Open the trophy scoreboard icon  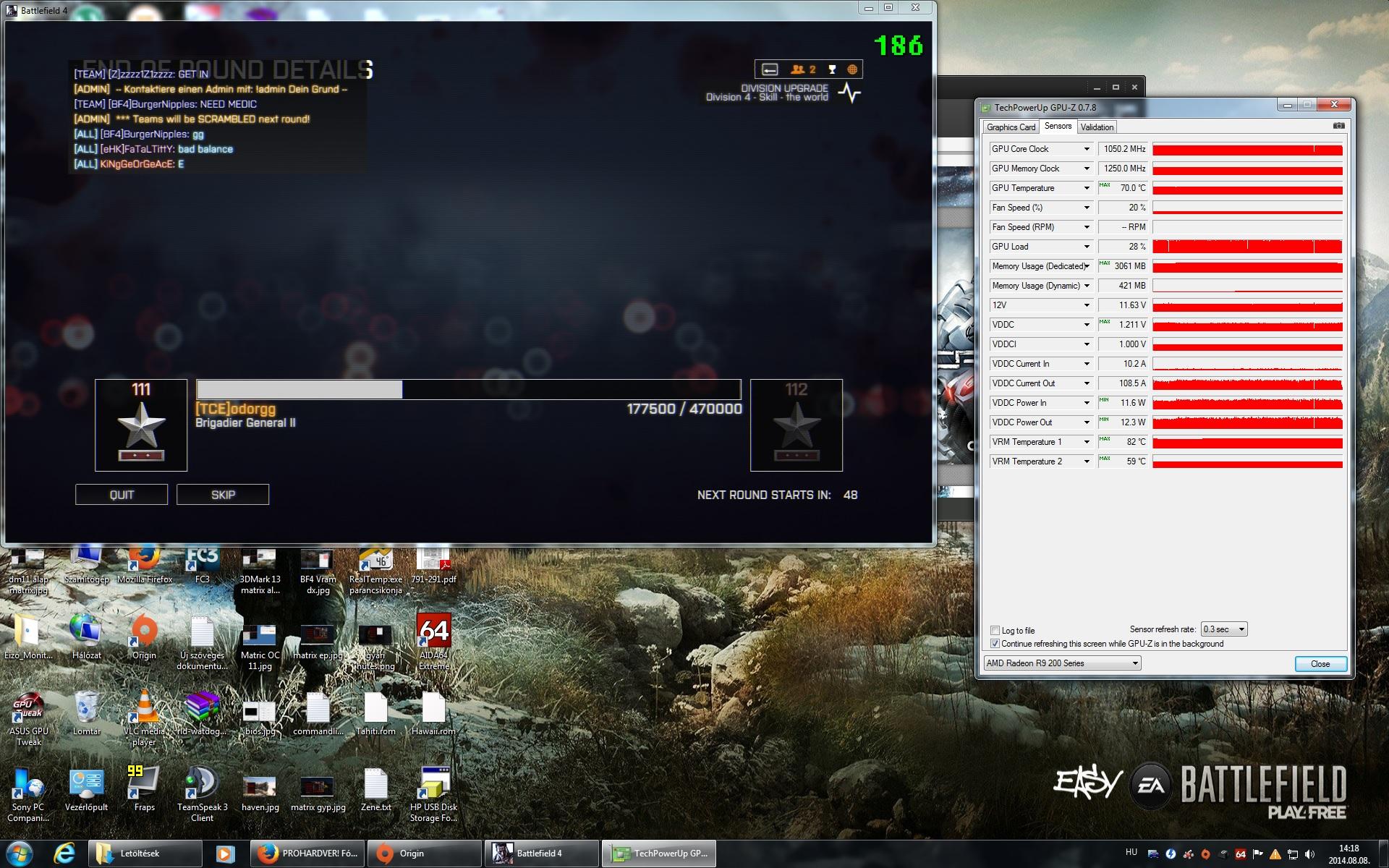coord(832,69)
